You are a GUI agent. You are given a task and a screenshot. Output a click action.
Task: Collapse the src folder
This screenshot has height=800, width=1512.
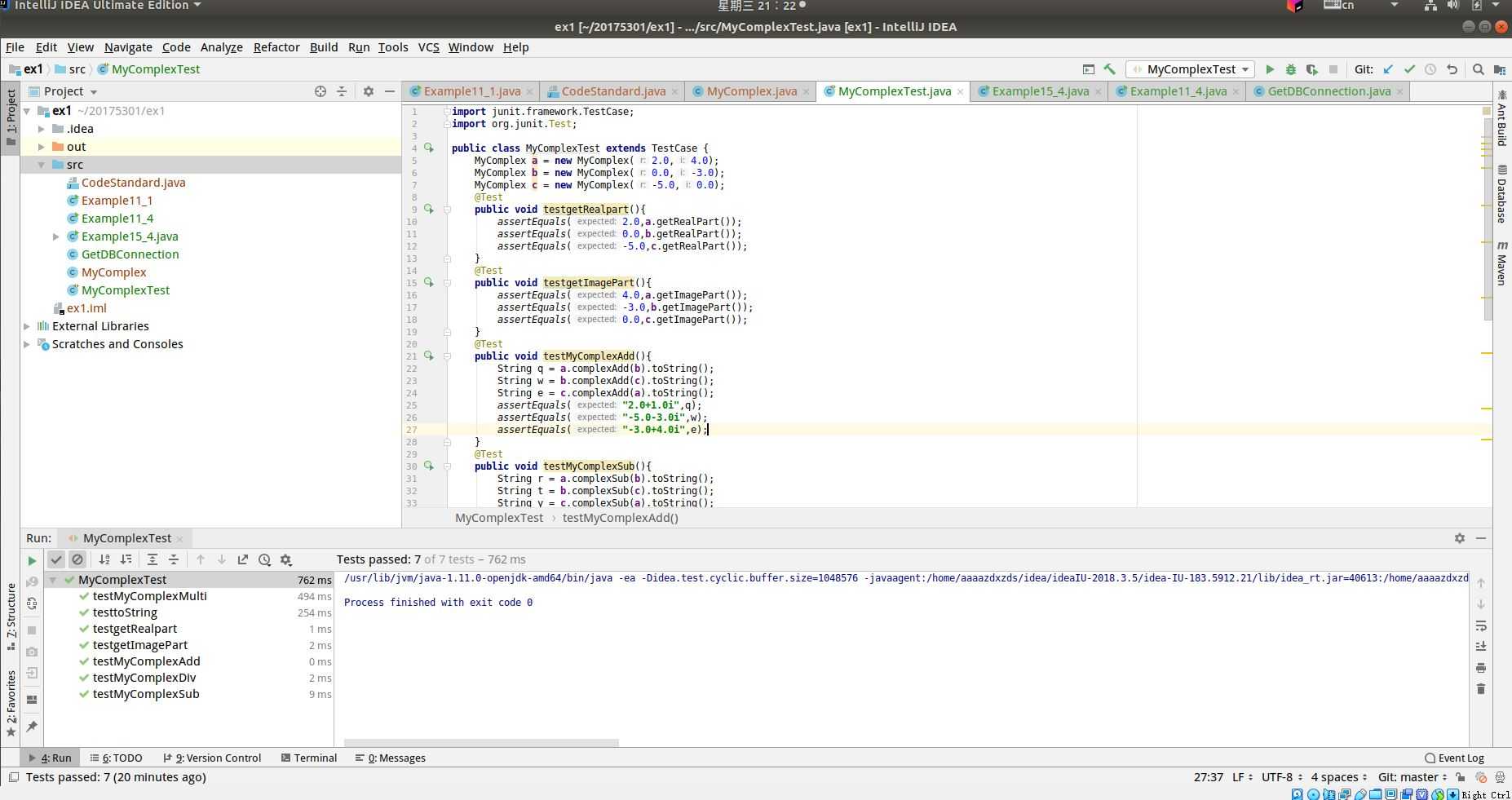(42, 165)
